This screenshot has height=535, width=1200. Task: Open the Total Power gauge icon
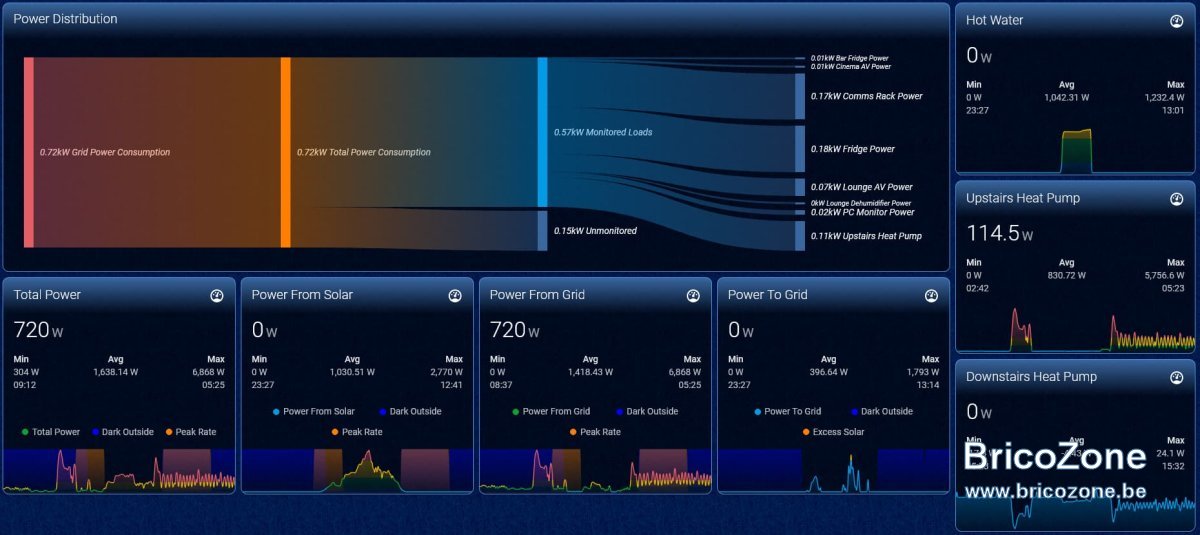point(216,296)
